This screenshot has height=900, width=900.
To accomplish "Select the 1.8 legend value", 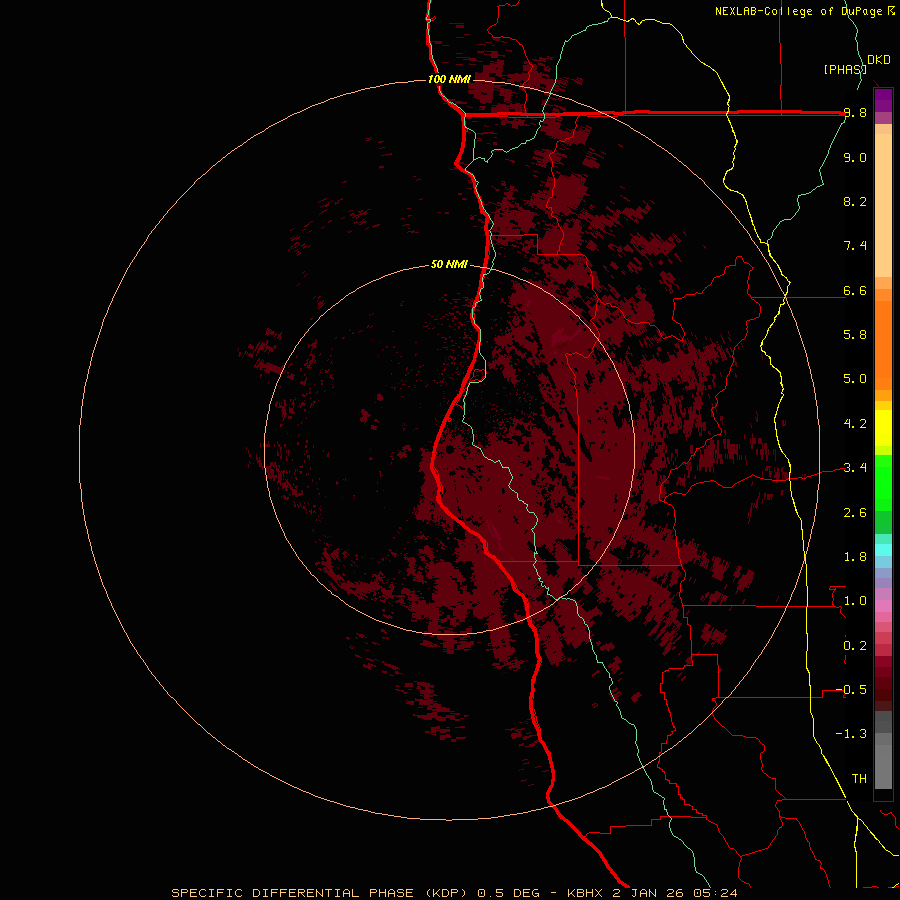I will point(855,557).
